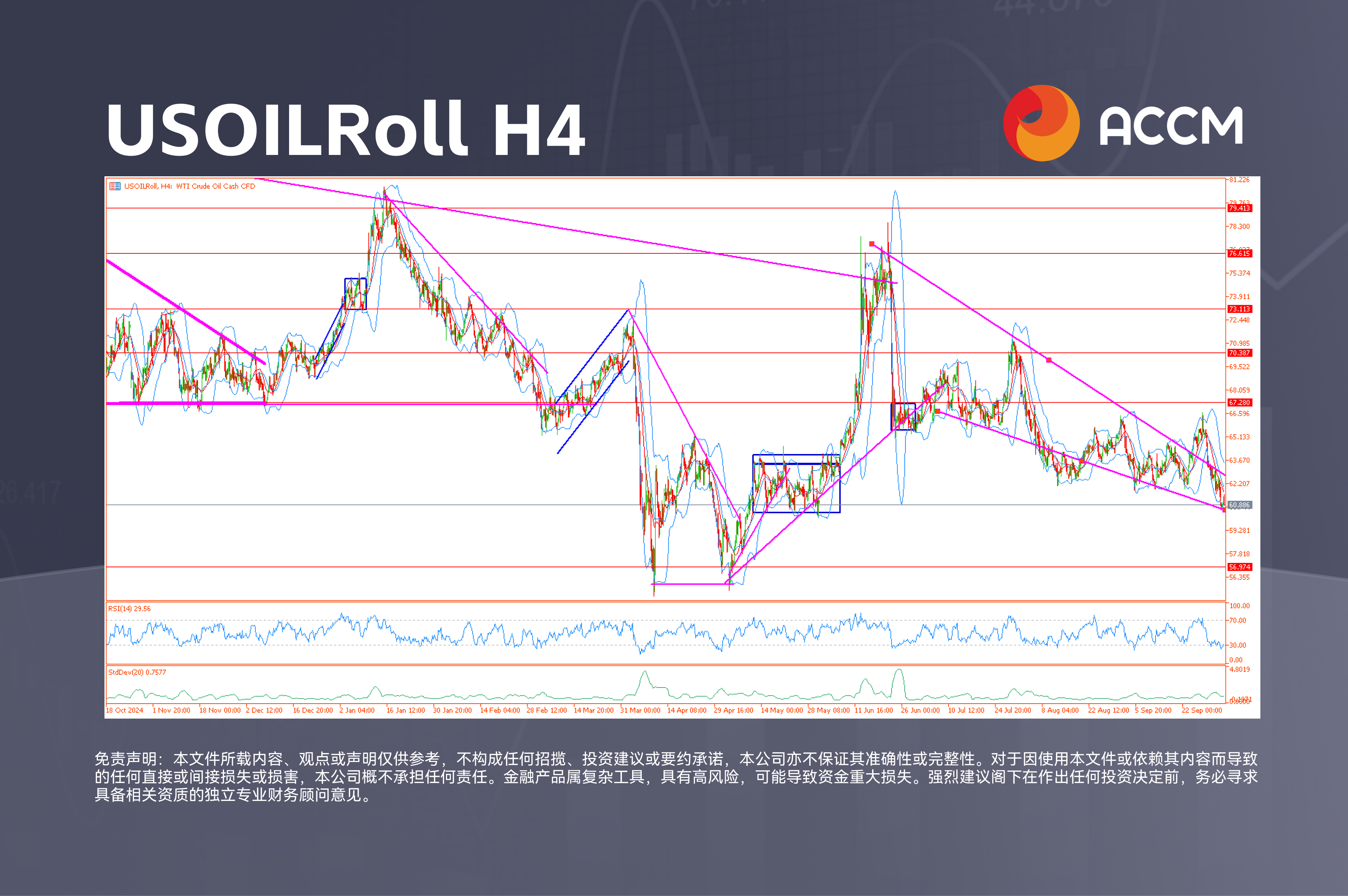The width and height of the screenshot is (1348, 896).
Task: Click the 76.615 red price label
Action: pyautogui.click(x=1239, y=254)
